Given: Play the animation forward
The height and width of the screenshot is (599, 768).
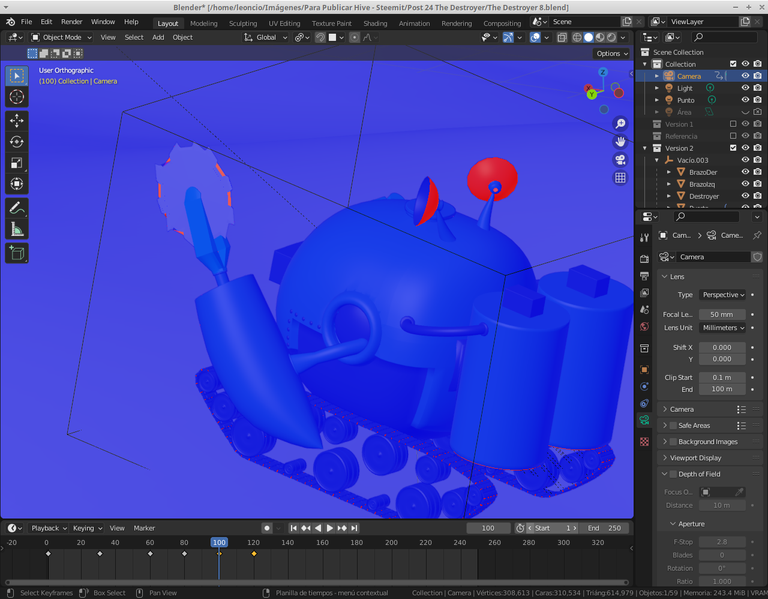Looking at the screenshot, I should pos(330,528).
